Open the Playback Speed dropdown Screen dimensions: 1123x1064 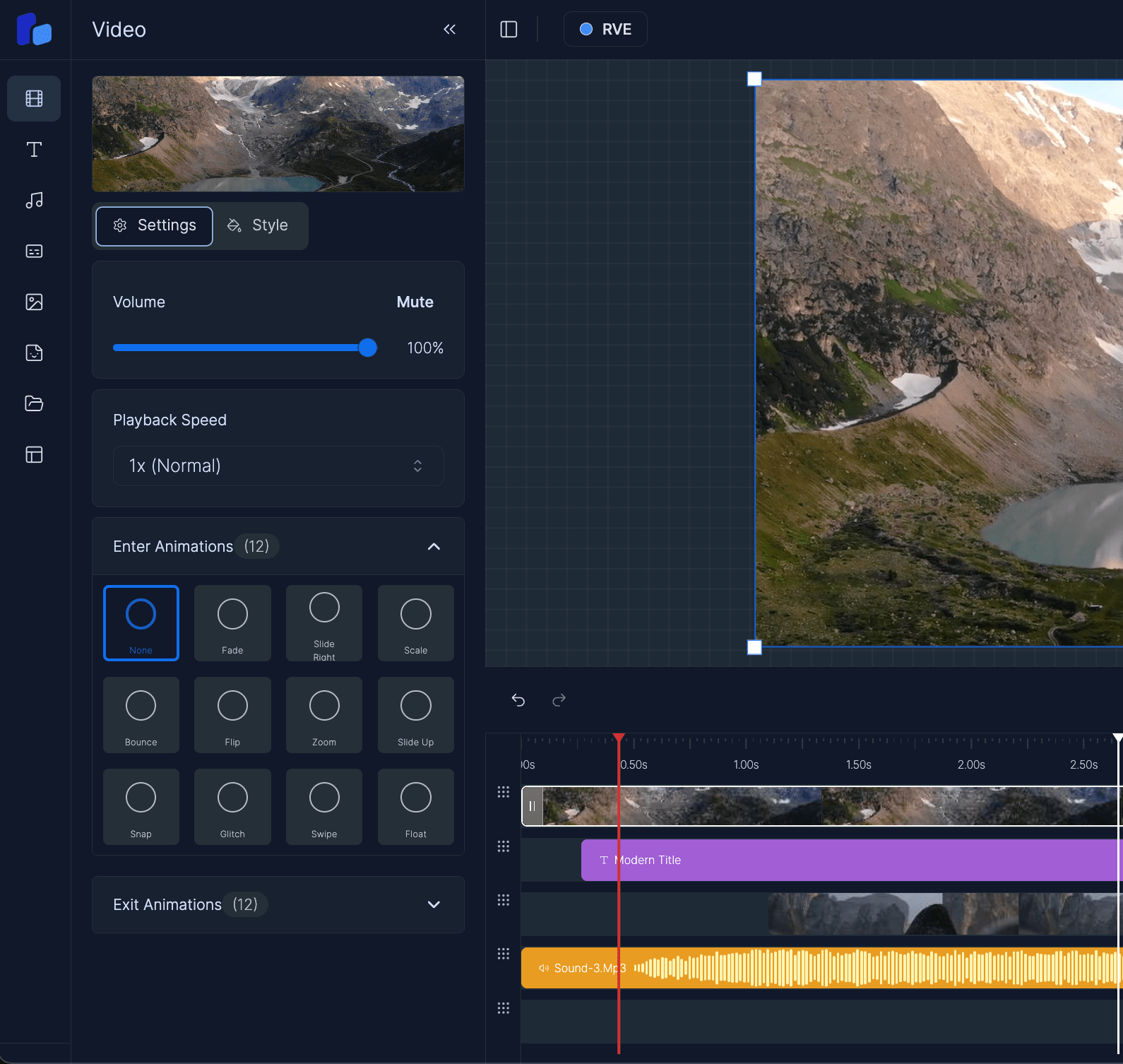click(278, 466)
